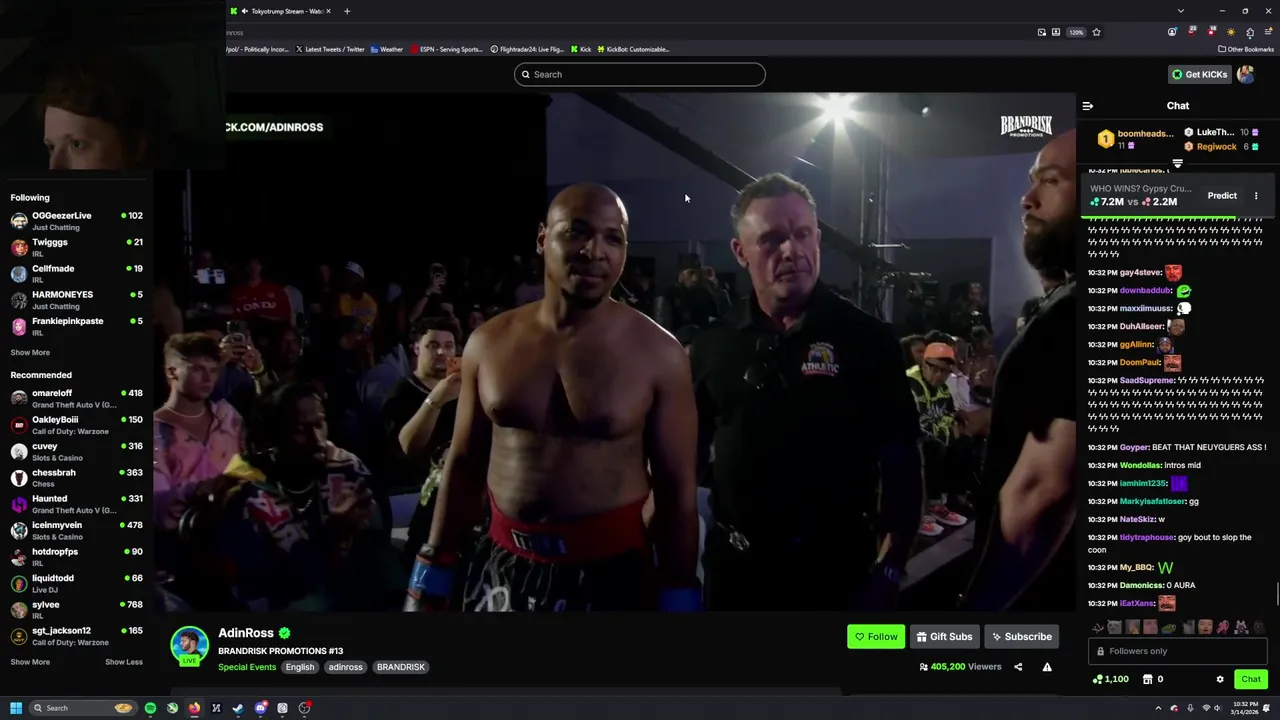
Task: Open liquidtodd recommended channel
Action: tap(76, 583)
